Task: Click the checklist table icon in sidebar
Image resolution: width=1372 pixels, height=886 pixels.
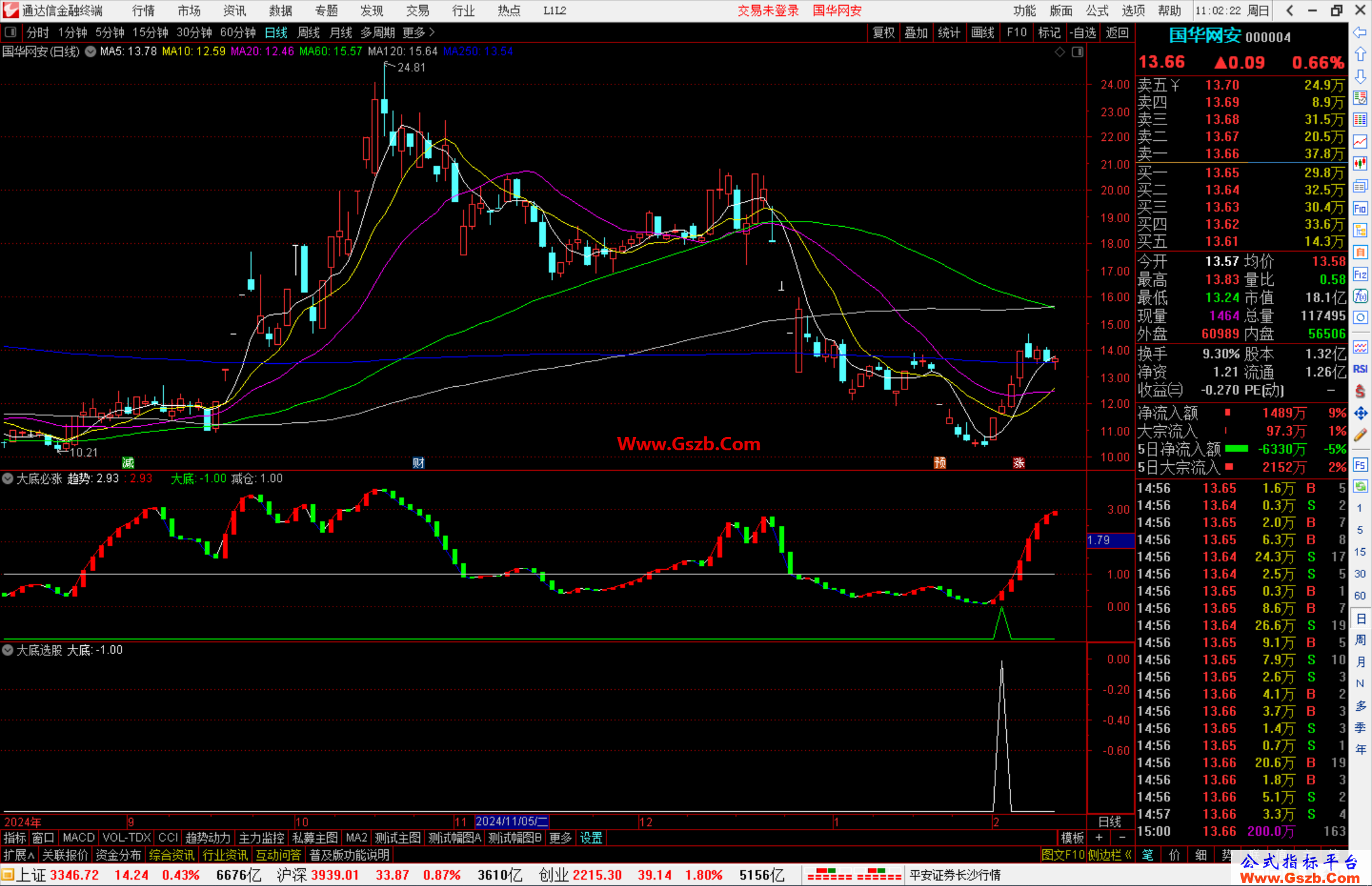Action: pyautogui.click(x=1360, y=98)
